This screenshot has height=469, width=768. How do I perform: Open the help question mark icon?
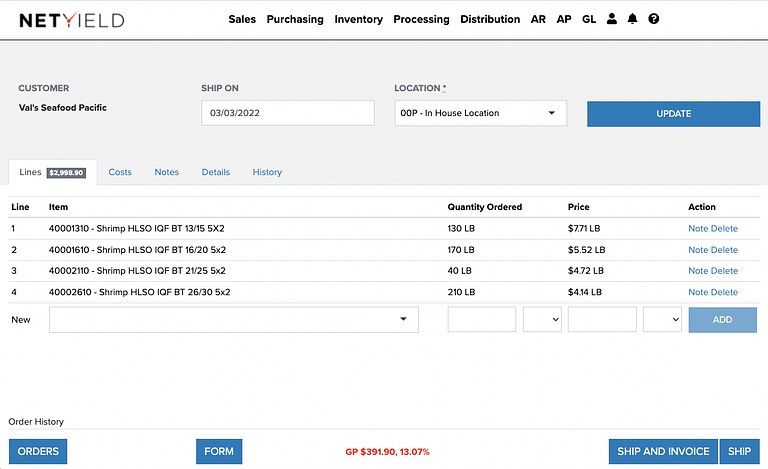pos(653,19)
